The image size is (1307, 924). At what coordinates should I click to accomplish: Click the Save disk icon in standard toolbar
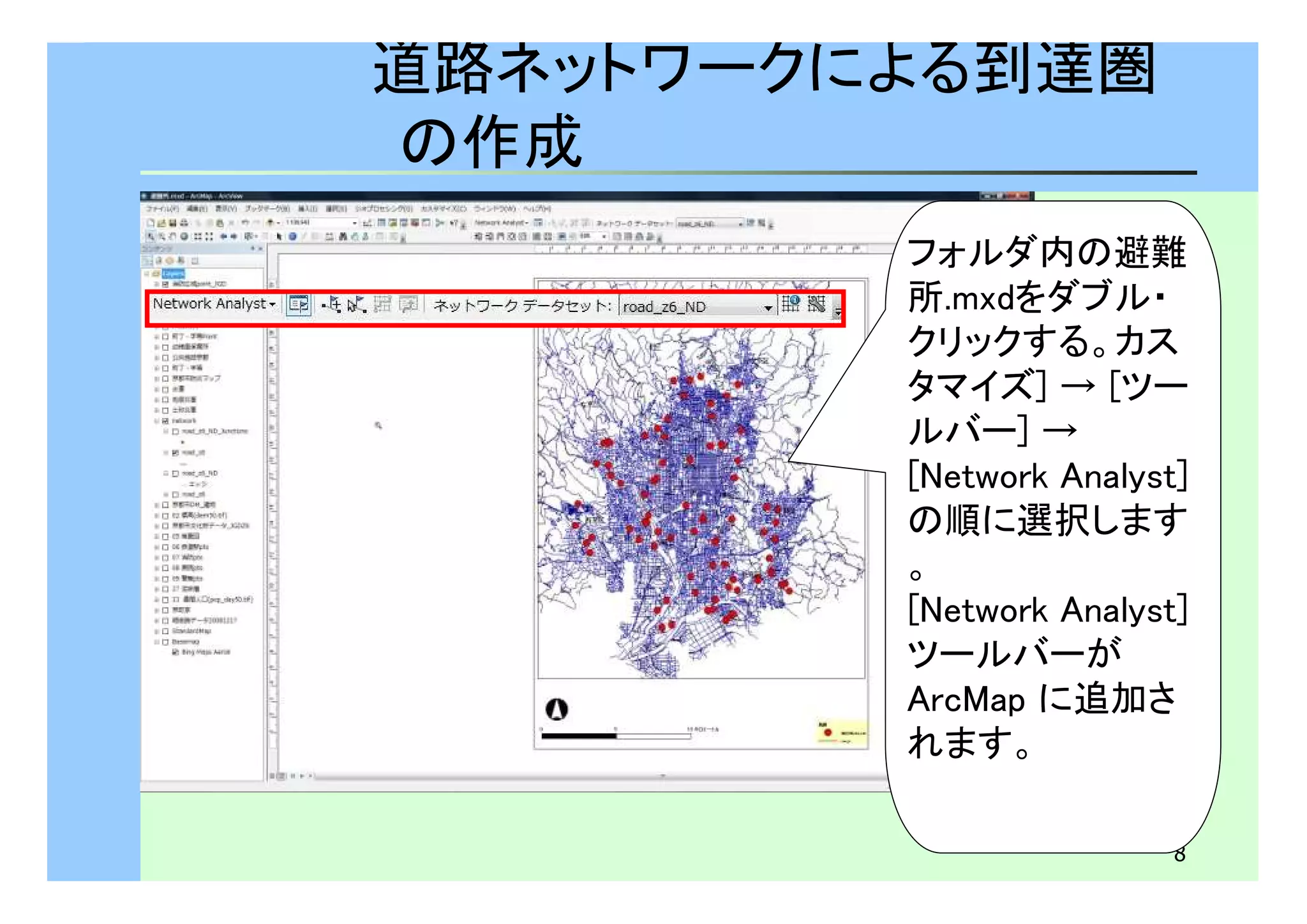(x=172, y=223)
